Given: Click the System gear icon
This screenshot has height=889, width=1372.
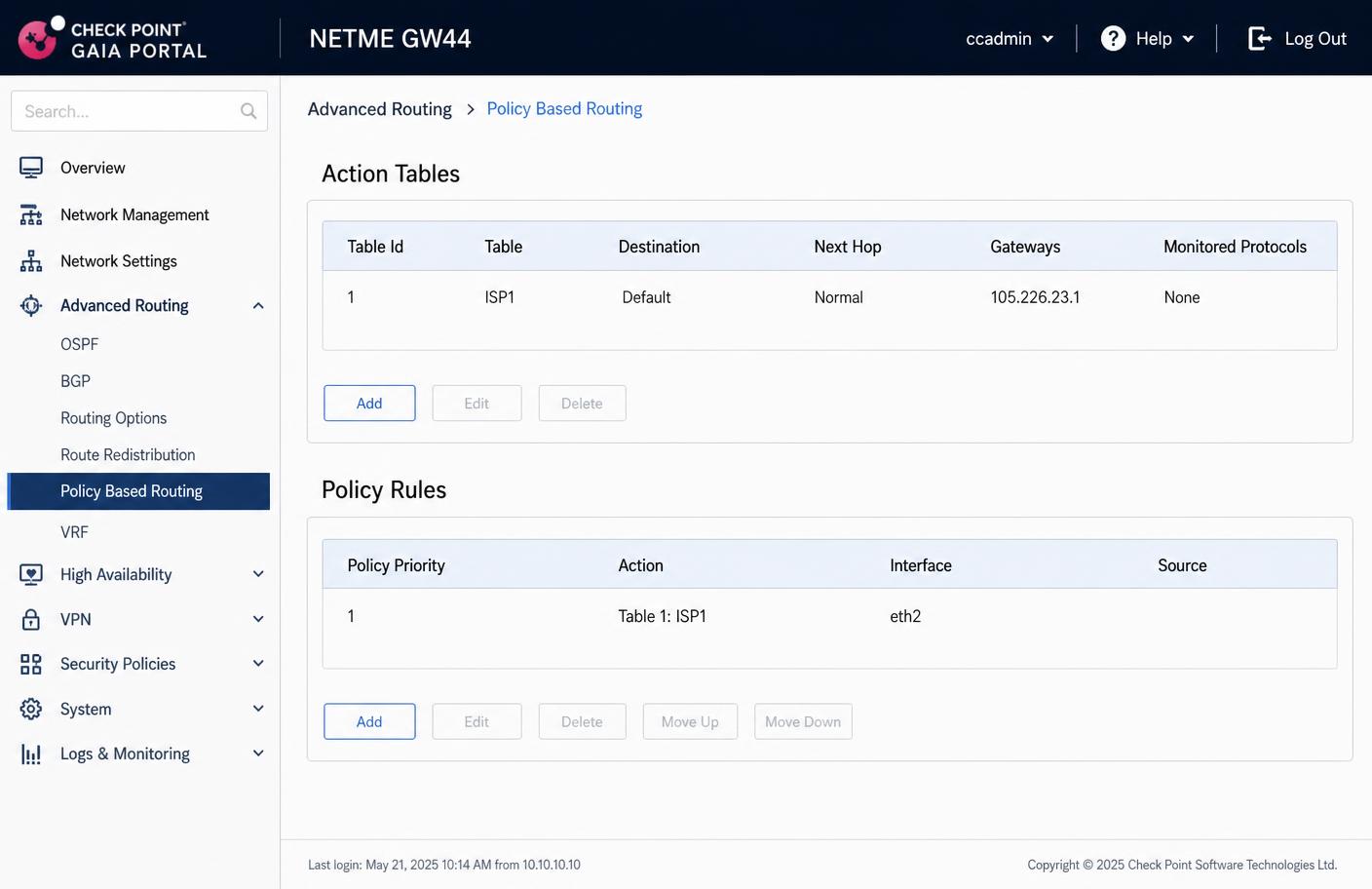Looking at the screenshot, I should [31, 709].
